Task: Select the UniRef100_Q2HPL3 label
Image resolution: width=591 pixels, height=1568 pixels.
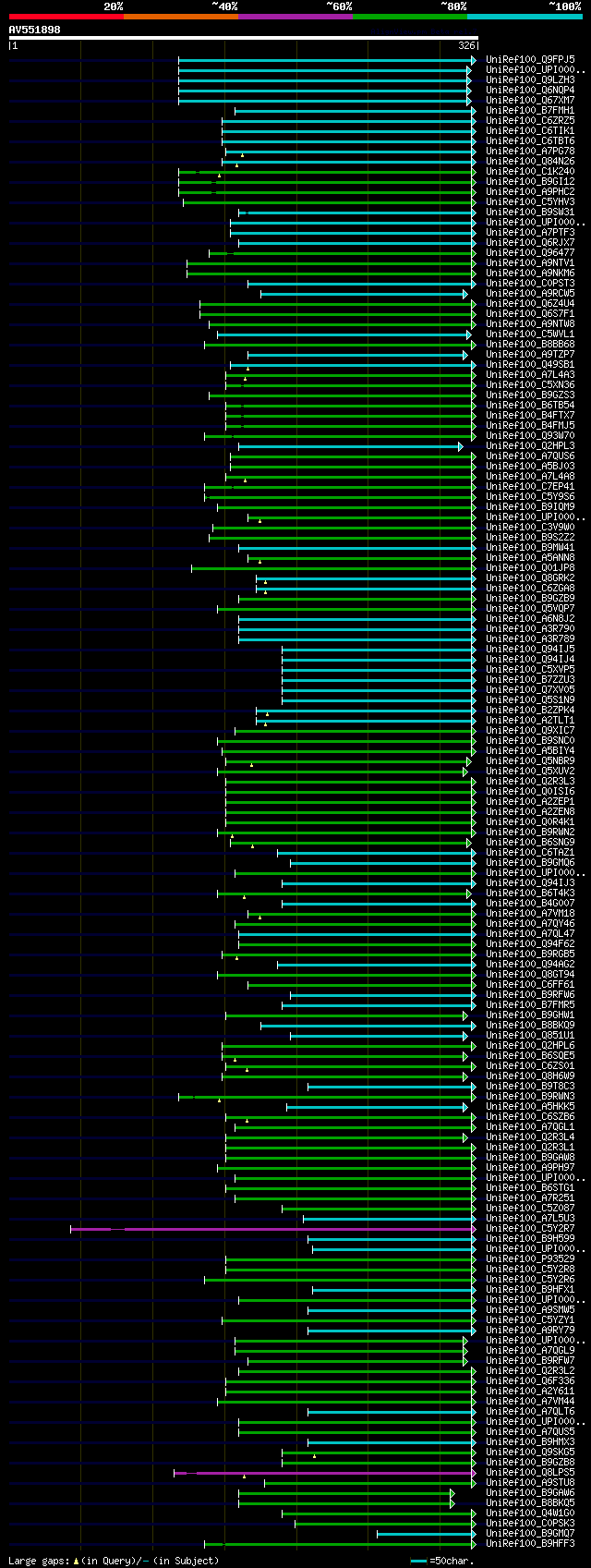Action: click(x=530, y=446)
